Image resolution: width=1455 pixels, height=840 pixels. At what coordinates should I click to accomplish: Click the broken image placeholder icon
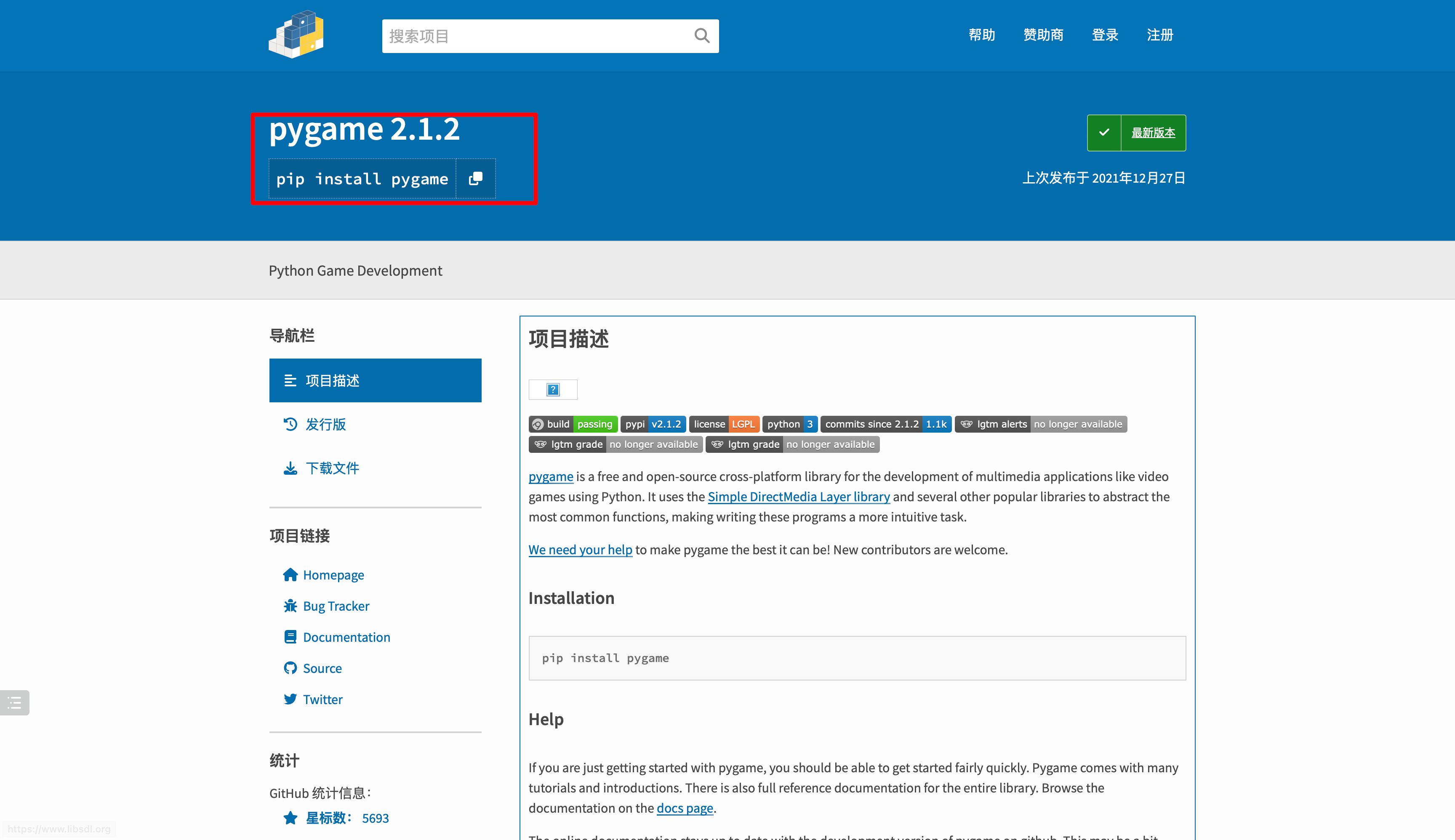click(x=553, y=390)
